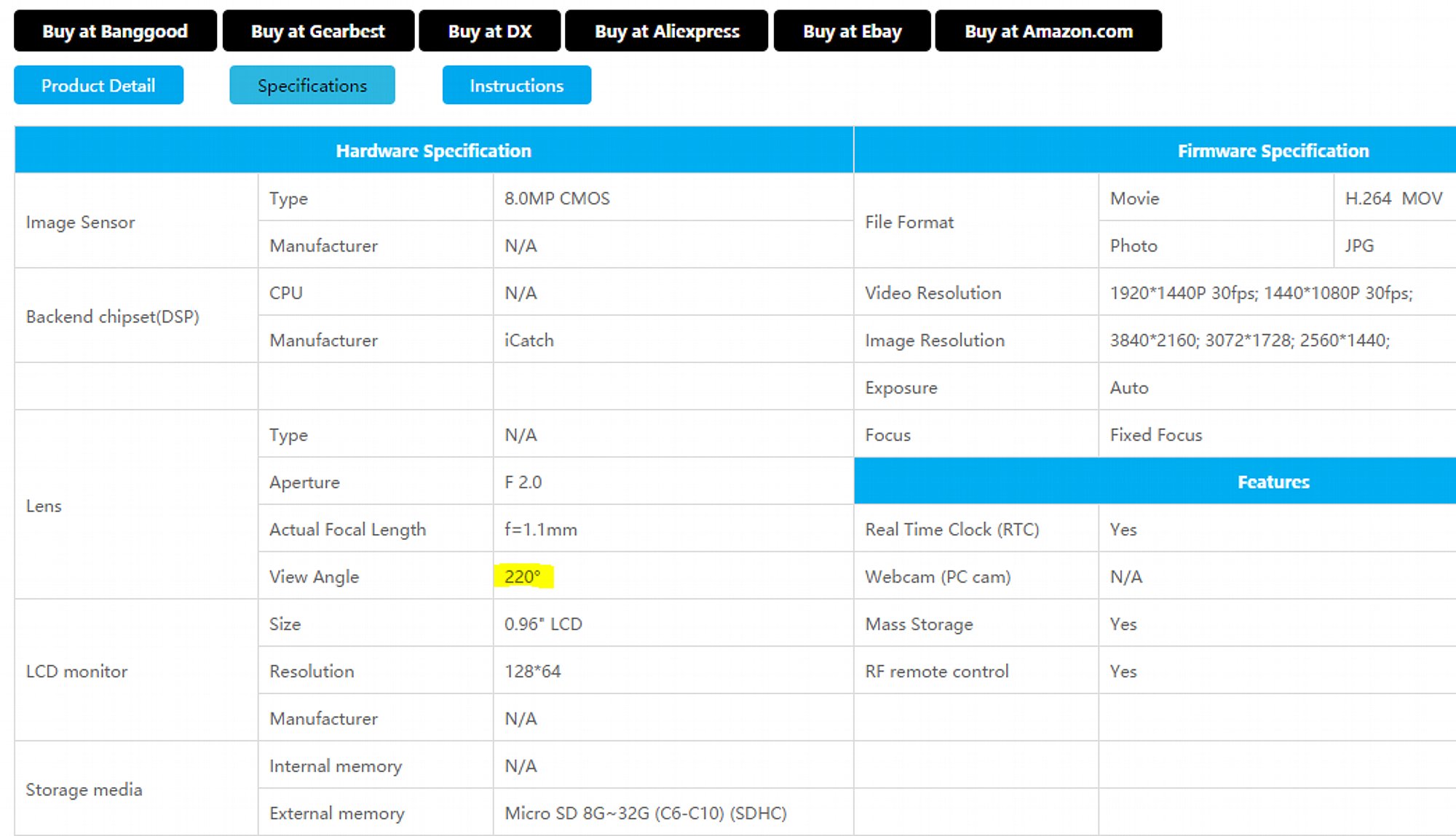This screenshot has width=1456, height=836.
Task: Select the 0.96" LCD size cell
Action: coord(543,624)
